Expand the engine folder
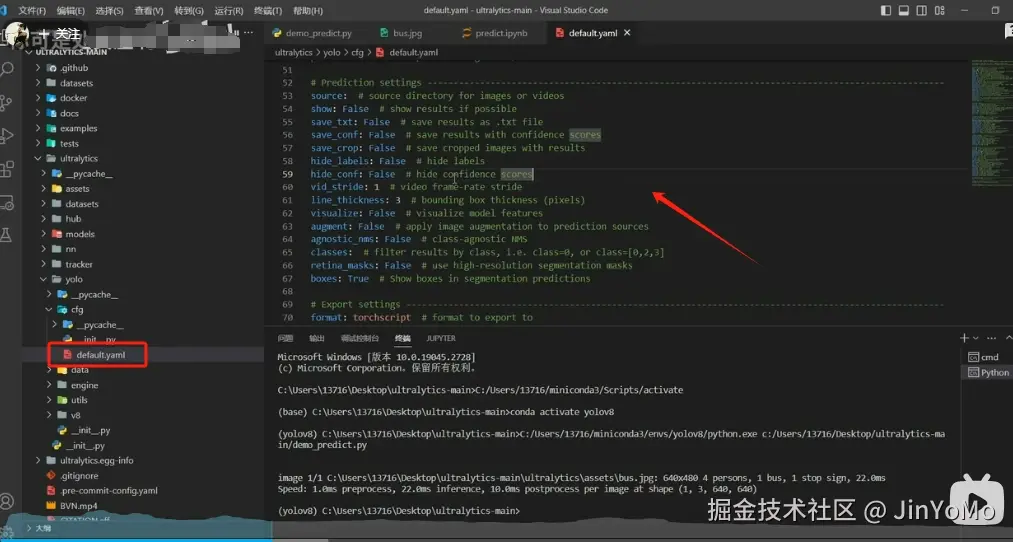The height and width of the screenshot is (542, 1013). pos(49,385)
